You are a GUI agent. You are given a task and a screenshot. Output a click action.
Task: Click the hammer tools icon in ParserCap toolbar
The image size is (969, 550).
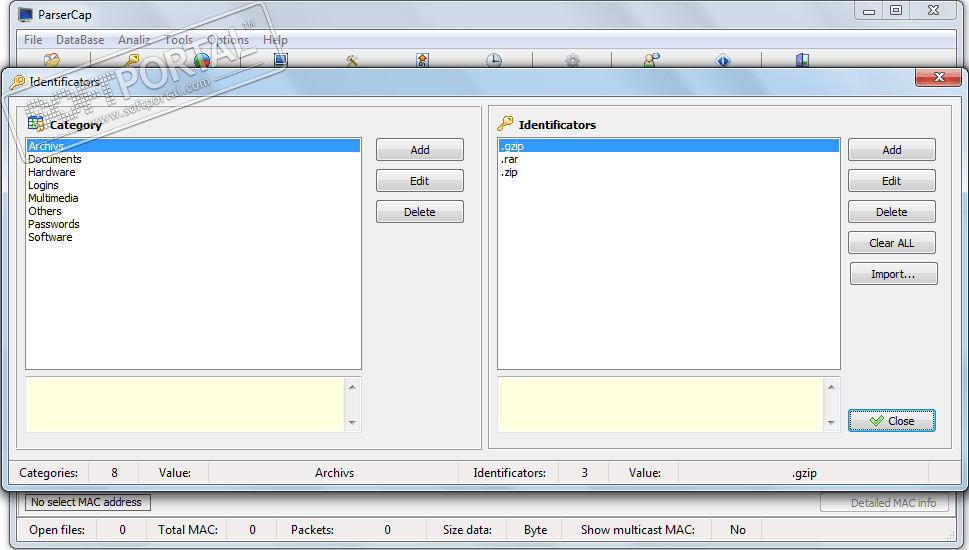coord(352,61)
